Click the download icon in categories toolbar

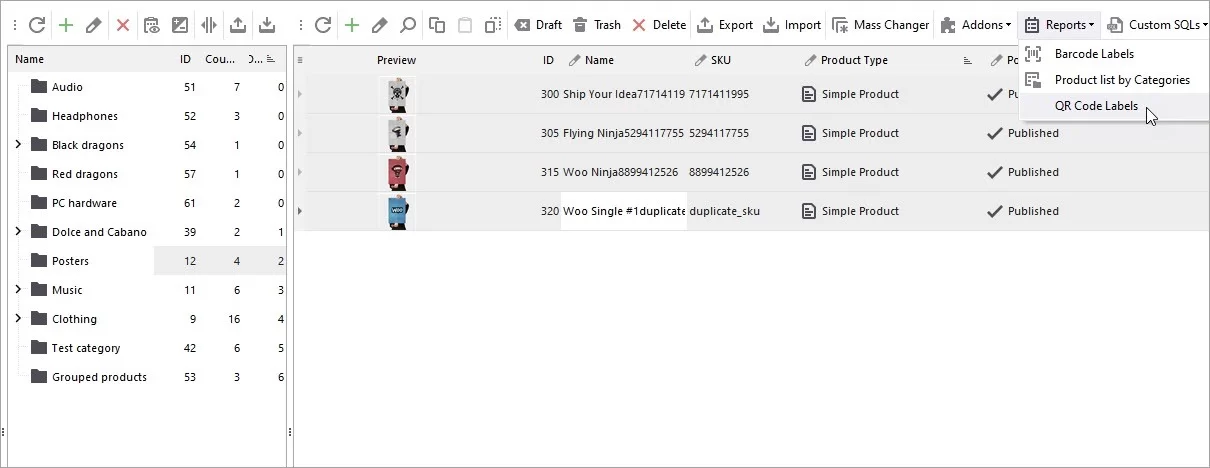(267, 25)
